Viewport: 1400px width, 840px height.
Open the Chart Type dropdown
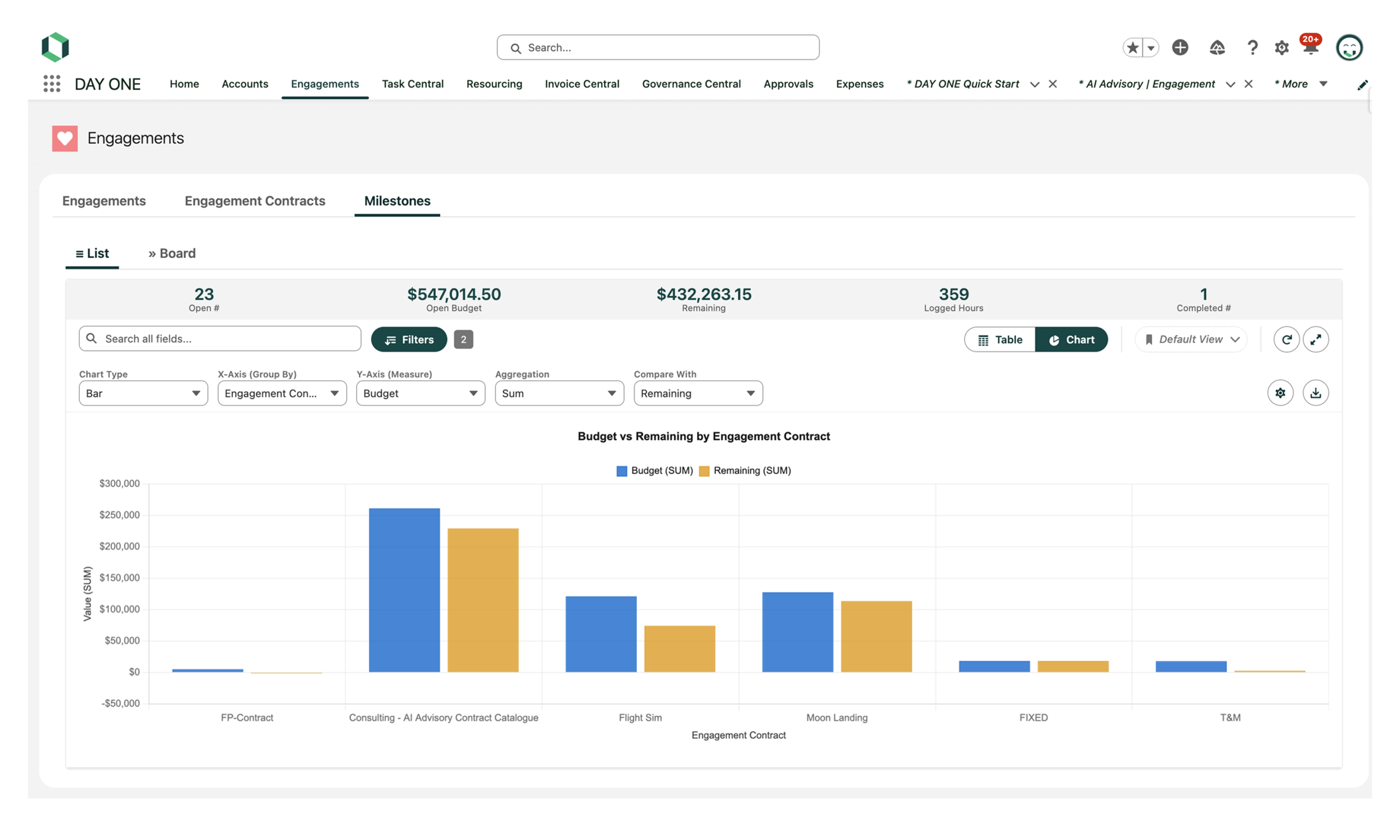(x=143, y=393)
